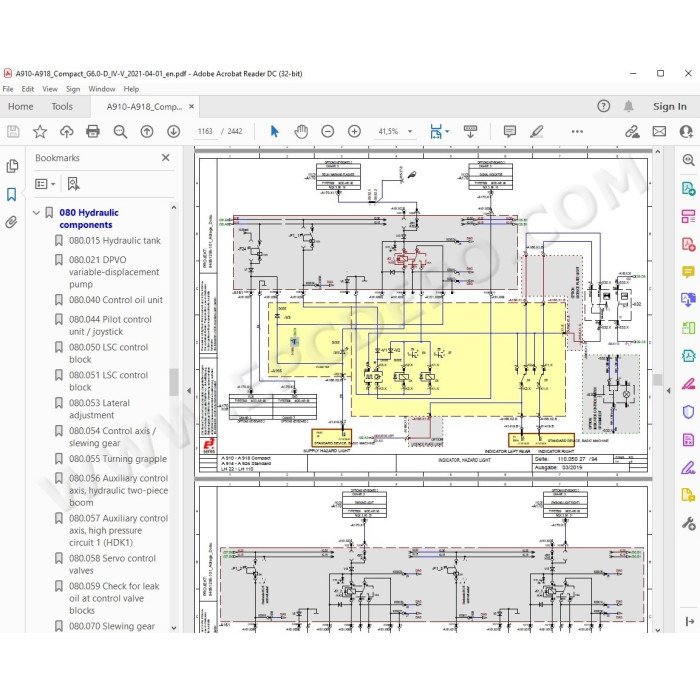700x700 pixels.
Task: Switch to the Home tab
Action: [21, 106]
